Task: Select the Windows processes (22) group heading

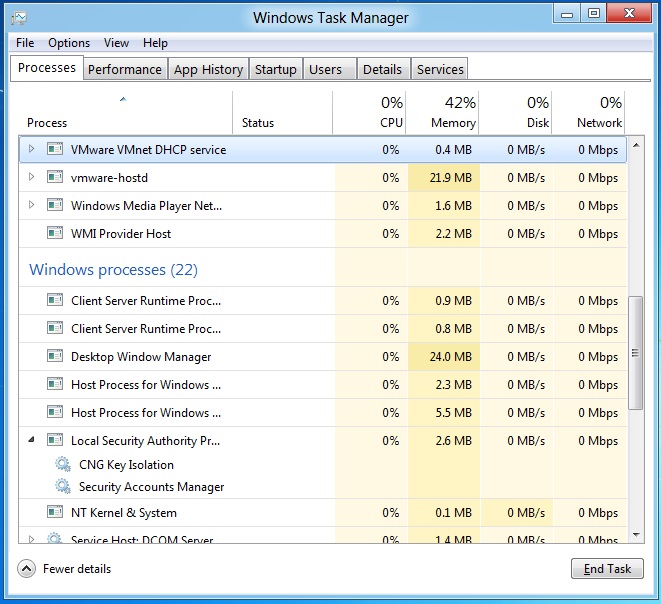Action: click(113, 270)
